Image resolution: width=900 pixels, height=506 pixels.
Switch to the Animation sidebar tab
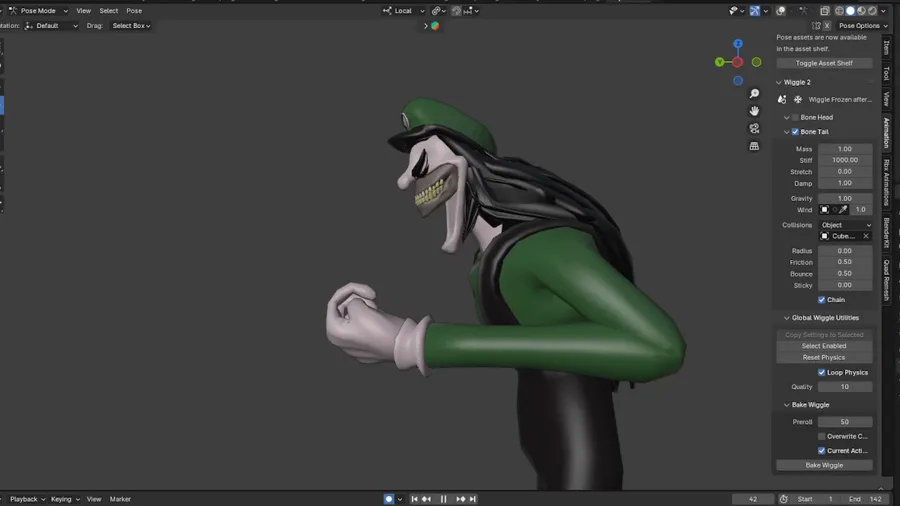(887, 133)
